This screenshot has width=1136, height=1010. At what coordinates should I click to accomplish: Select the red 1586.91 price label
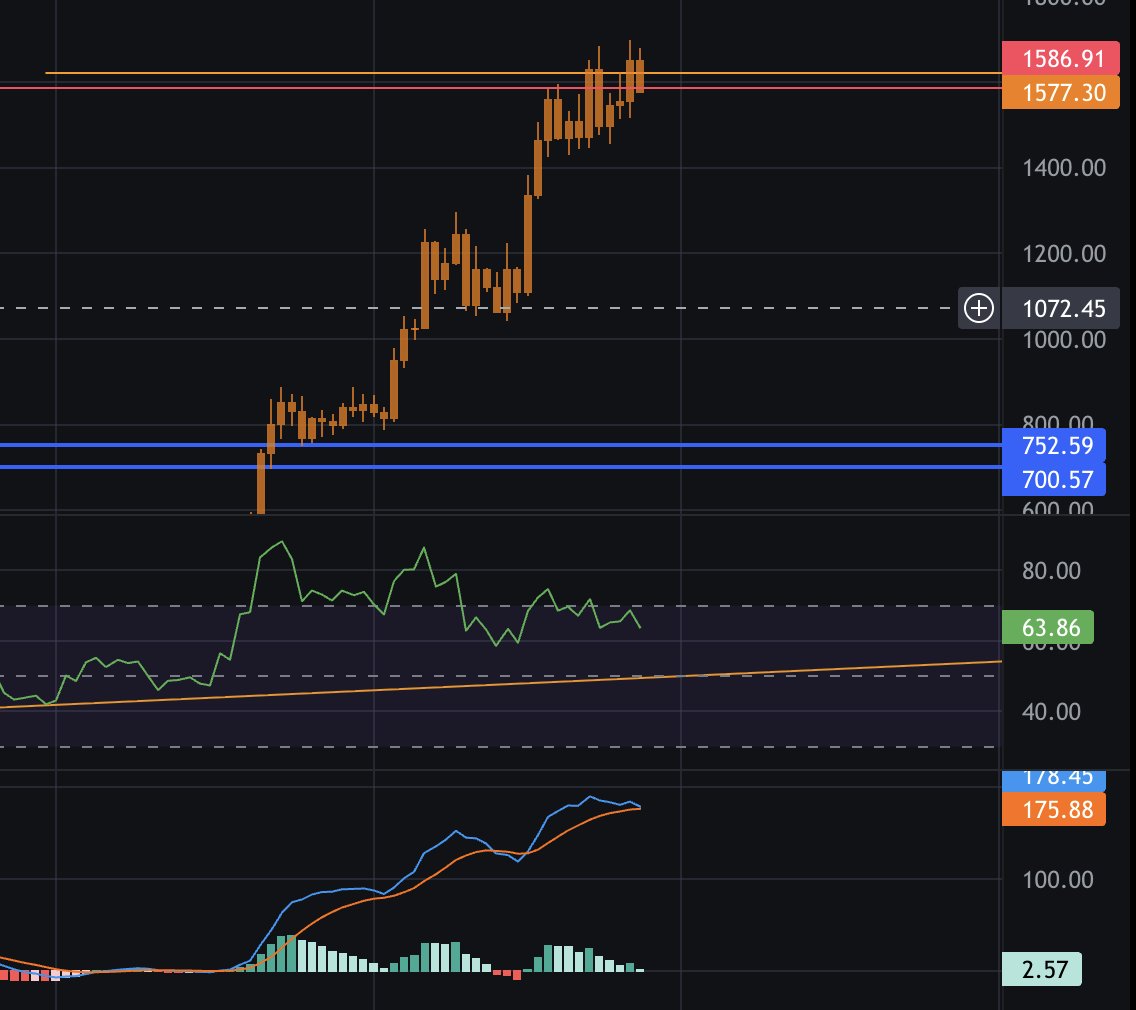pyautogui.click(x=1061, y=58)
